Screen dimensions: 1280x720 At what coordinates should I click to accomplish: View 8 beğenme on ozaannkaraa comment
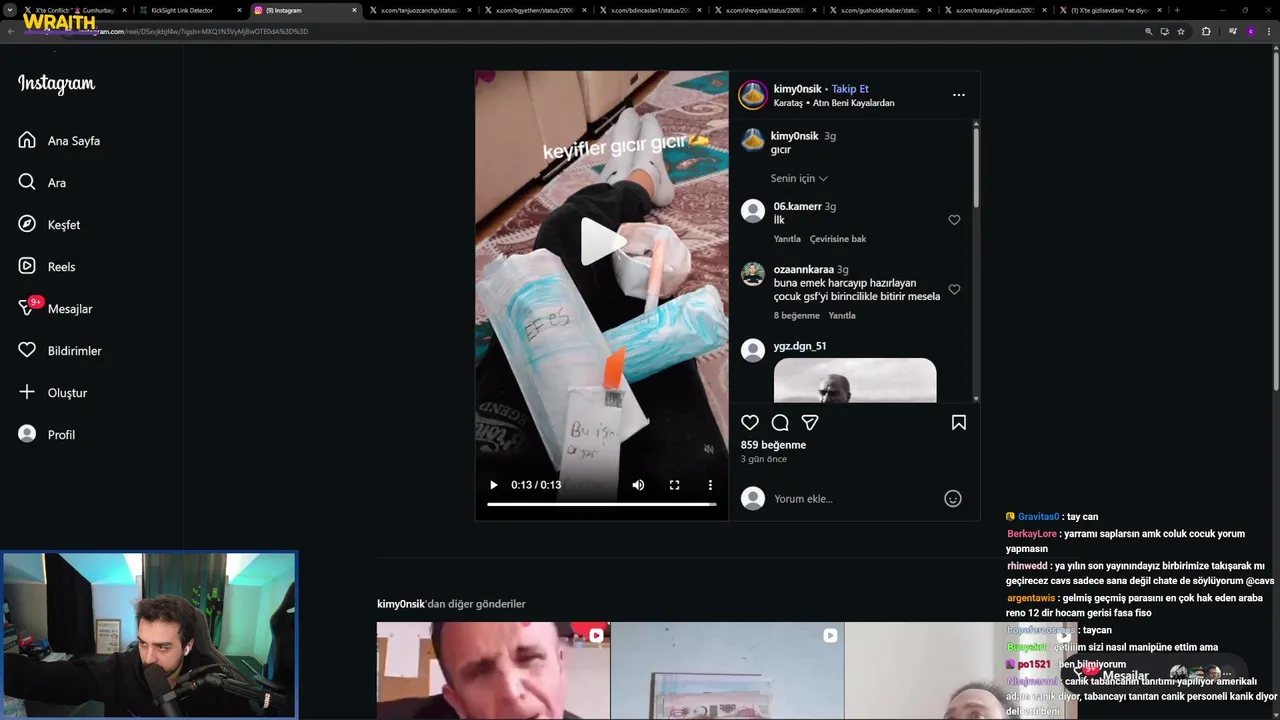pyautogui.click(x=796, y=316)
